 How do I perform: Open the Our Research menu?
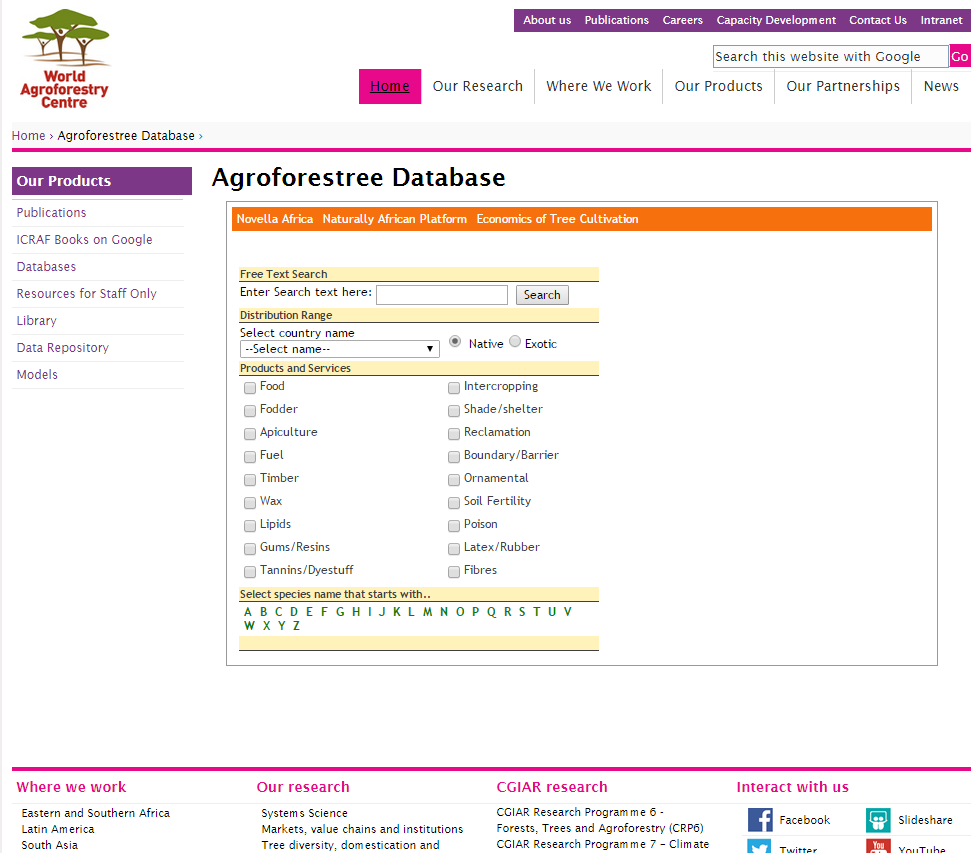(x=477, y=86)
